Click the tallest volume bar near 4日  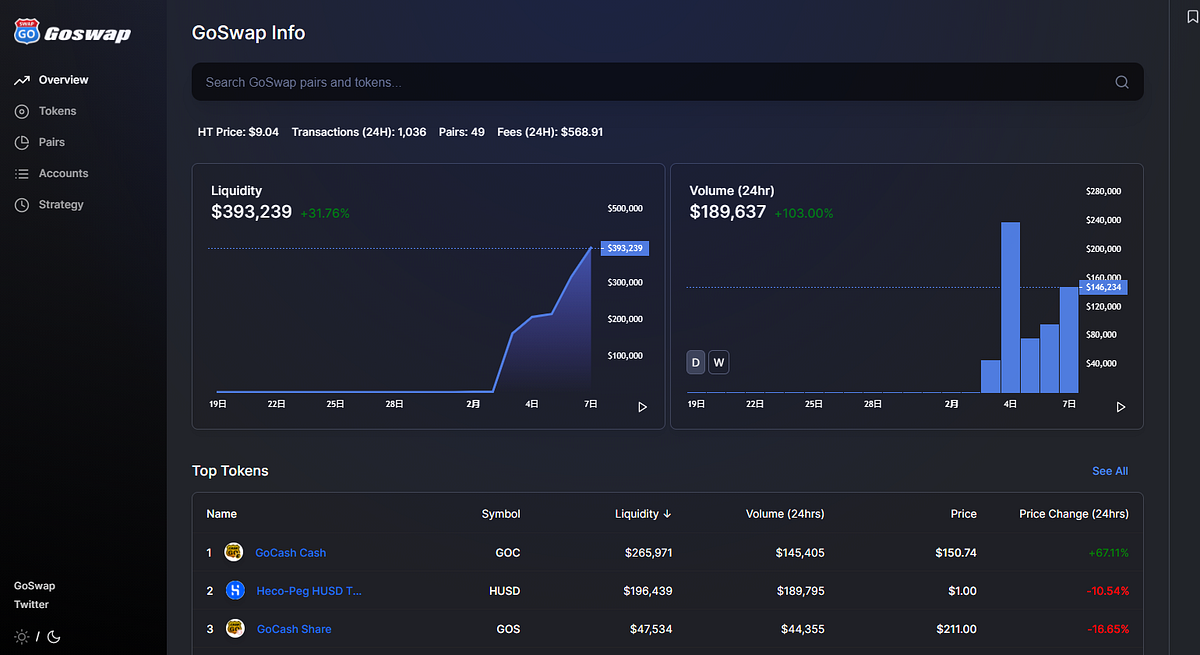pos(1010,307)
